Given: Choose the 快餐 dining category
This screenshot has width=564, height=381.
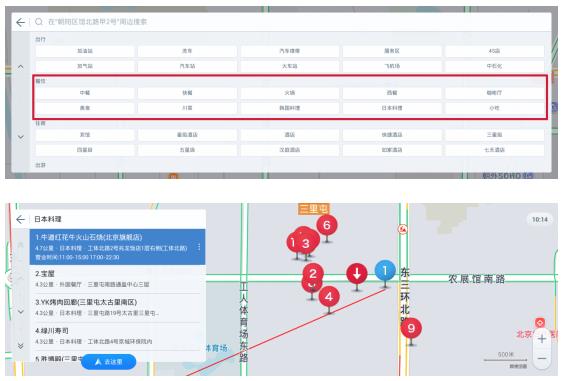Looking at the screenshot, I should [187, 93].
